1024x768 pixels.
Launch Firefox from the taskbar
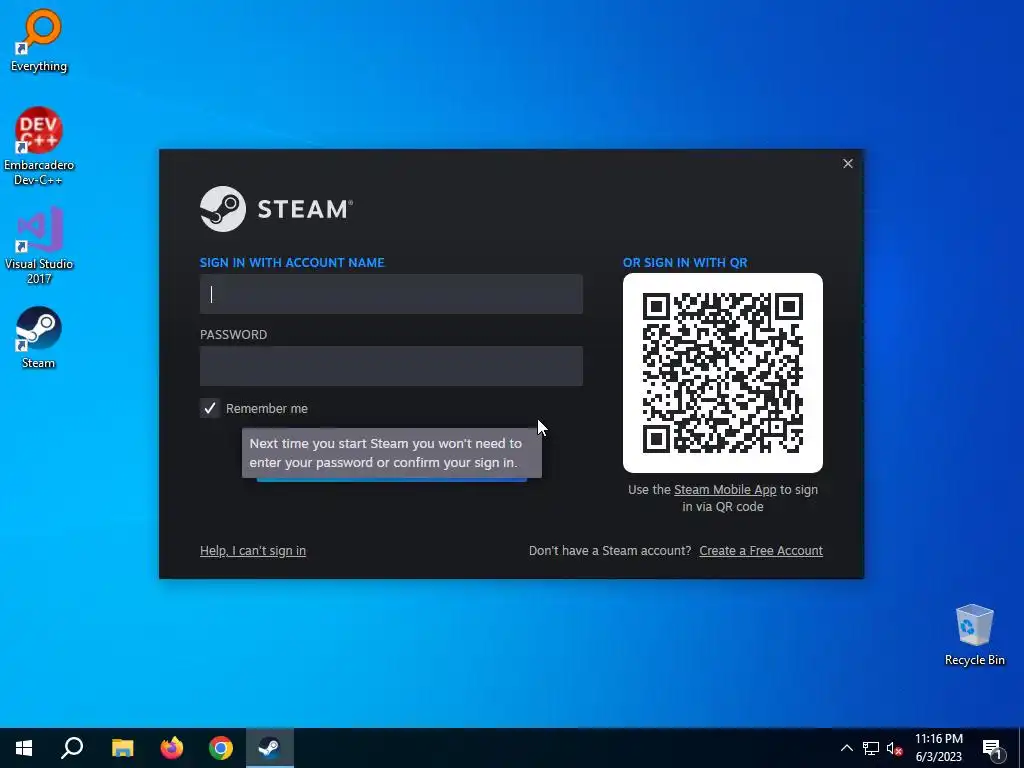172,748
